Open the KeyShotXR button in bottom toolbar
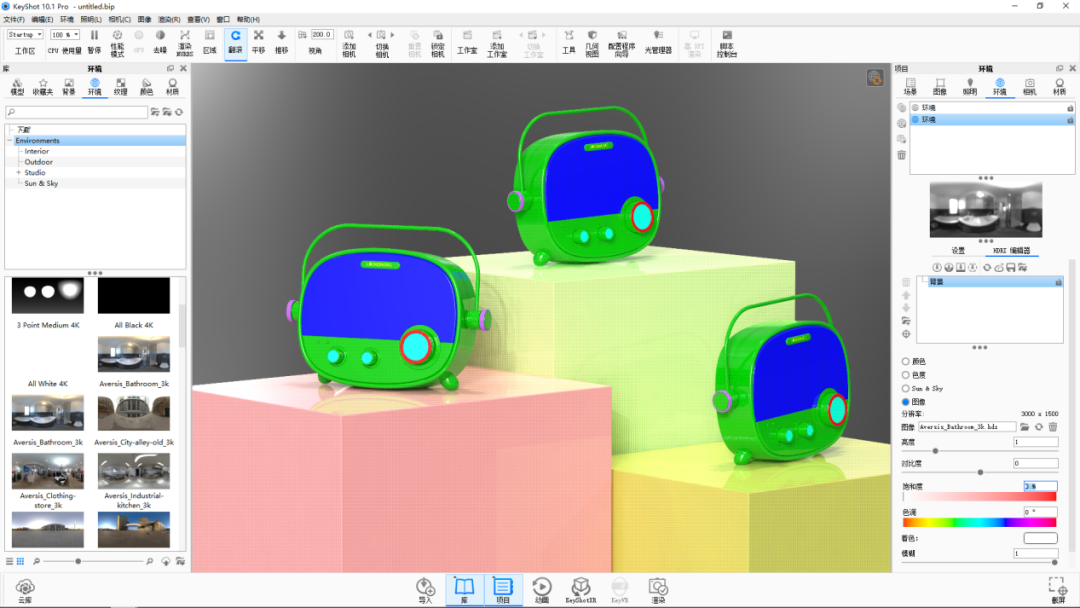The width and height of the screenshot is (1080, 608). [x=581, y=590]
